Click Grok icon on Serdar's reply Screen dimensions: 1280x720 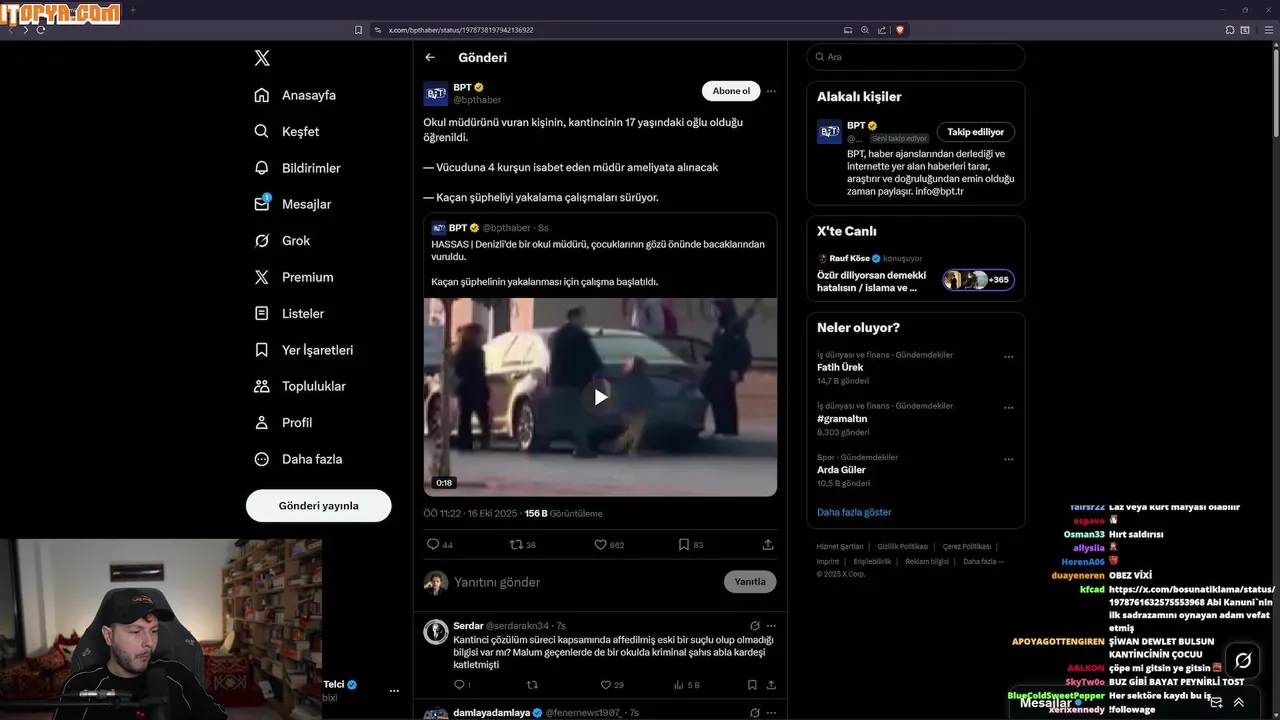(755, 626)
